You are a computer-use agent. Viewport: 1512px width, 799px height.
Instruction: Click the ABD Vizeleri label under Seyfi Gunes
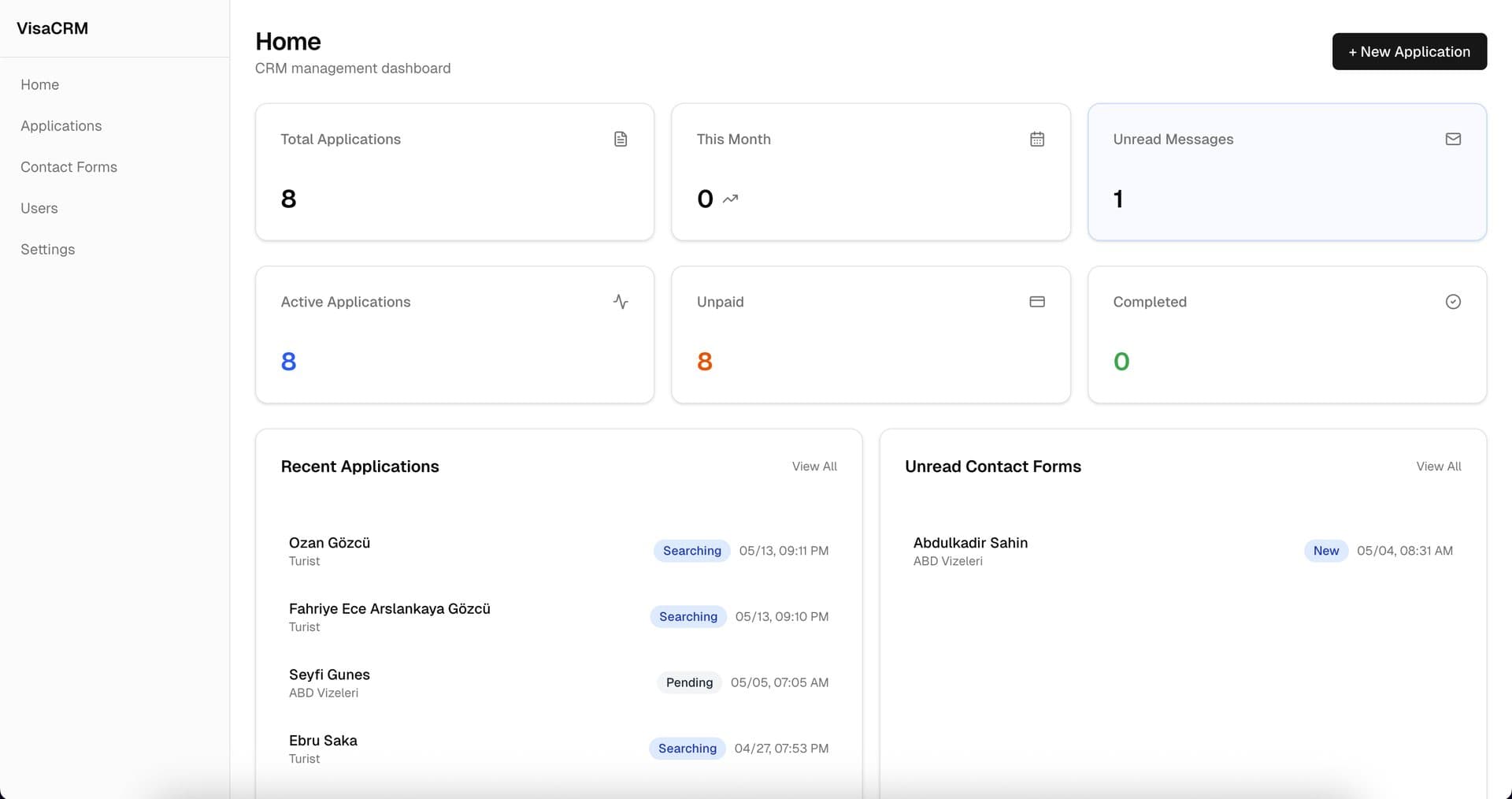click(x=323, y=693)
